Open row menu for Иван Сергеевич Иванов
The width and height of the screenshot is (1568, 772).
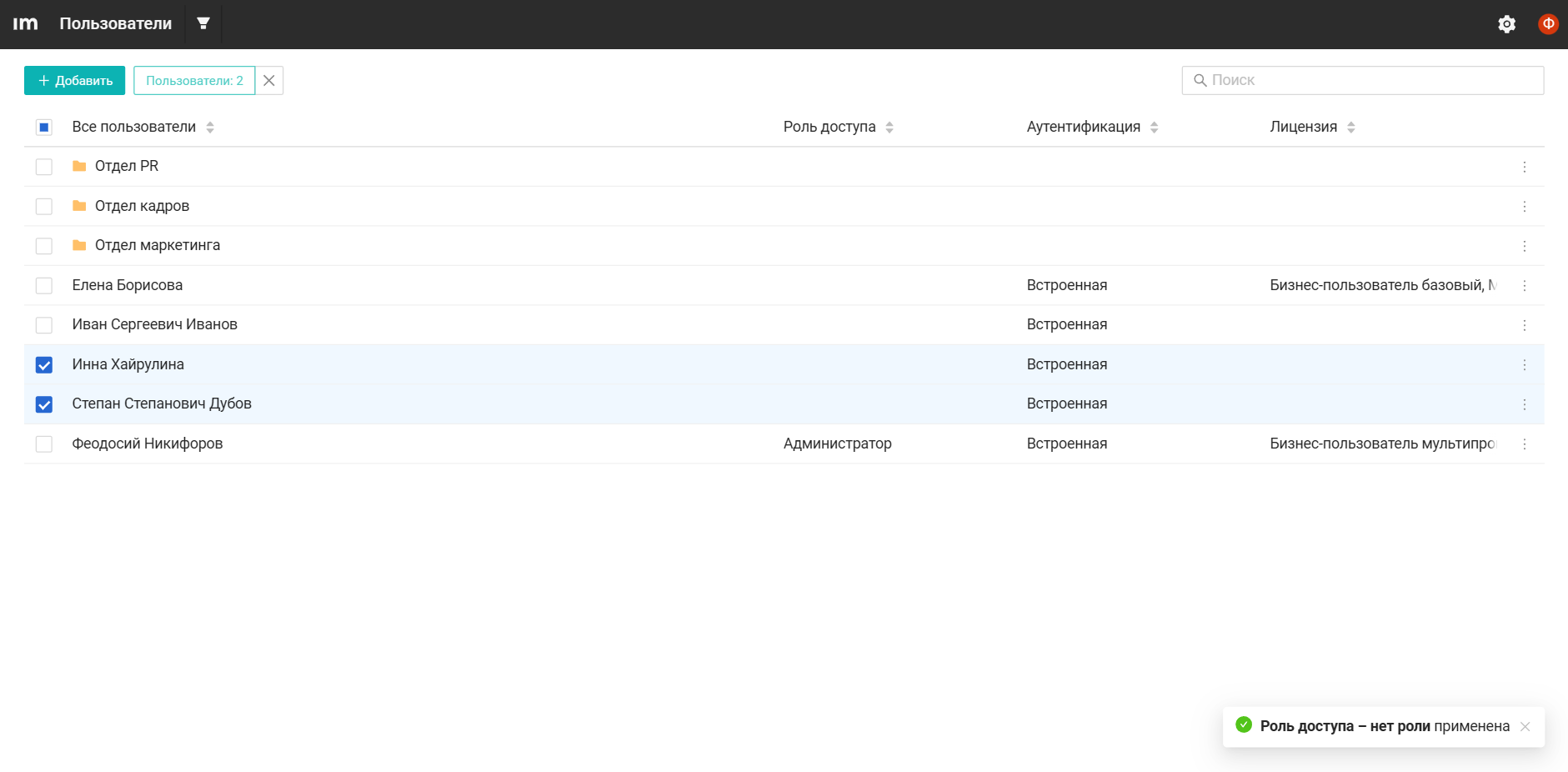[1525, 325]
